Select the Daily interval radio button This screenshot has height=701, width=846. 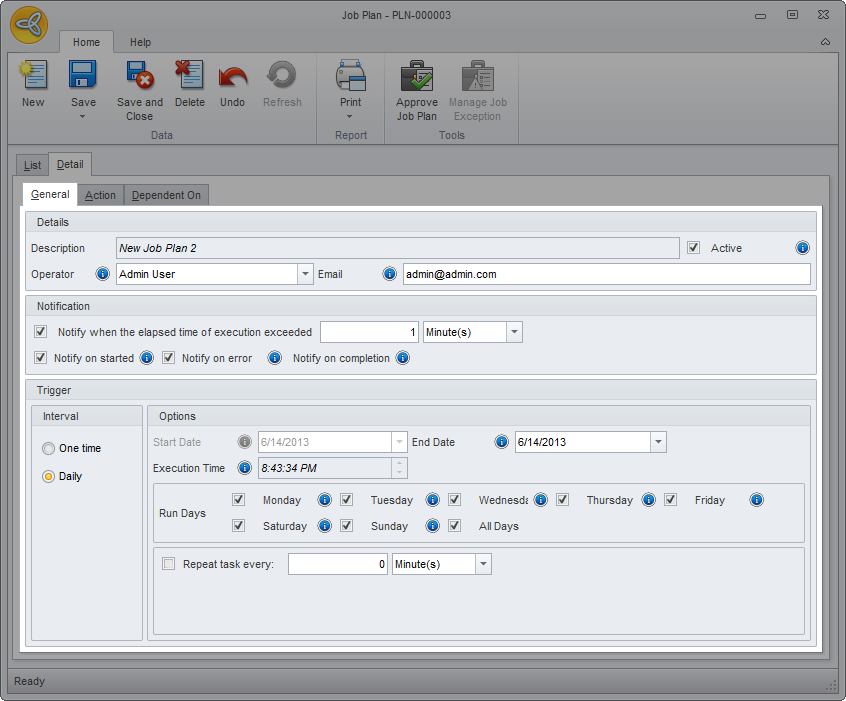coord(49,477)
